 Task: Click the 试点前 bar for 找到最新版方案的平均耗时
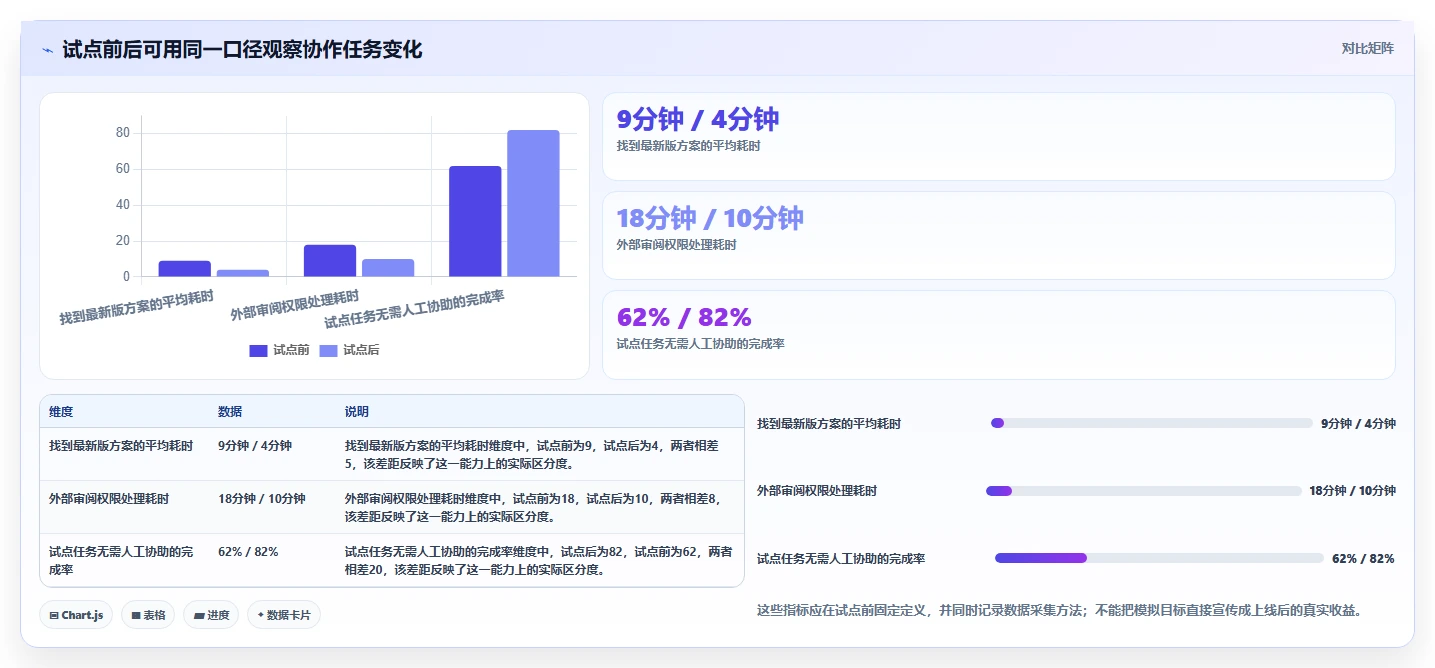tap(185, 269)
